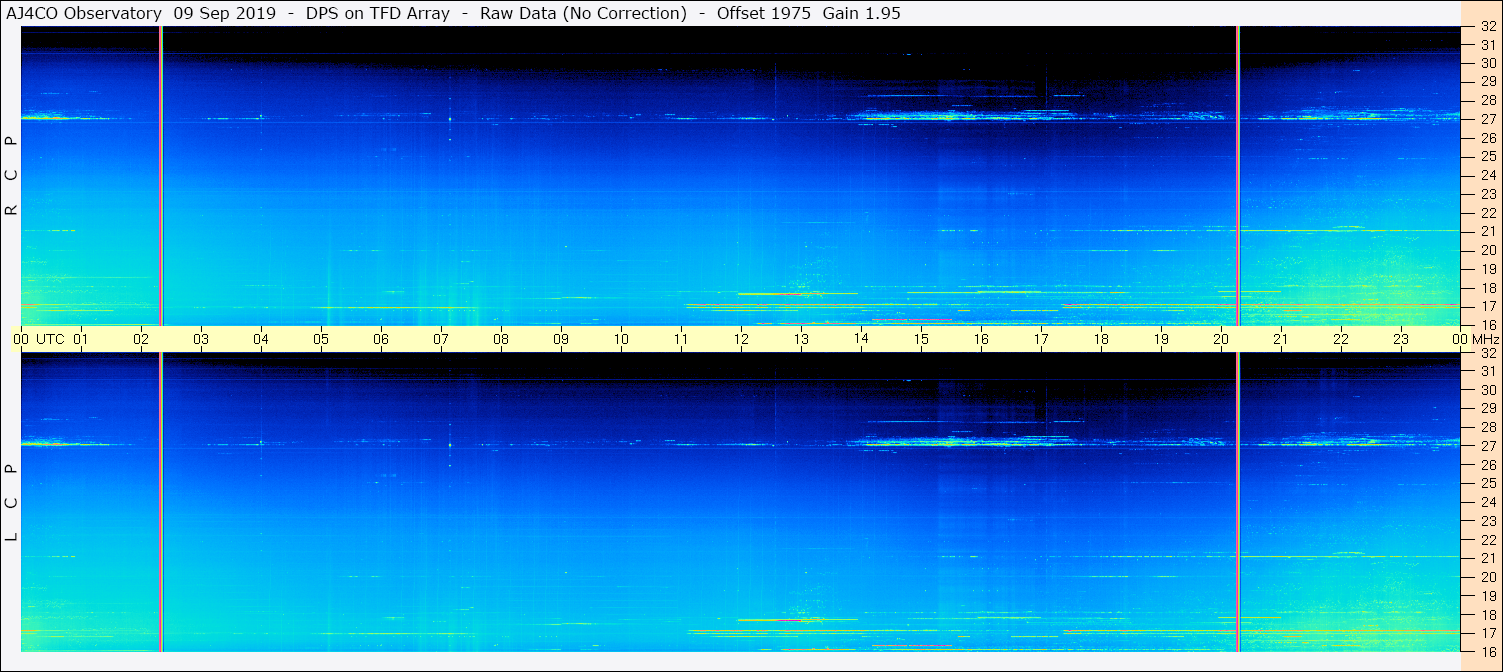Screen dimensions: 1503x672
Task: Click the date '09 Sep 2019' in header
Action: [x=224, y=14]
